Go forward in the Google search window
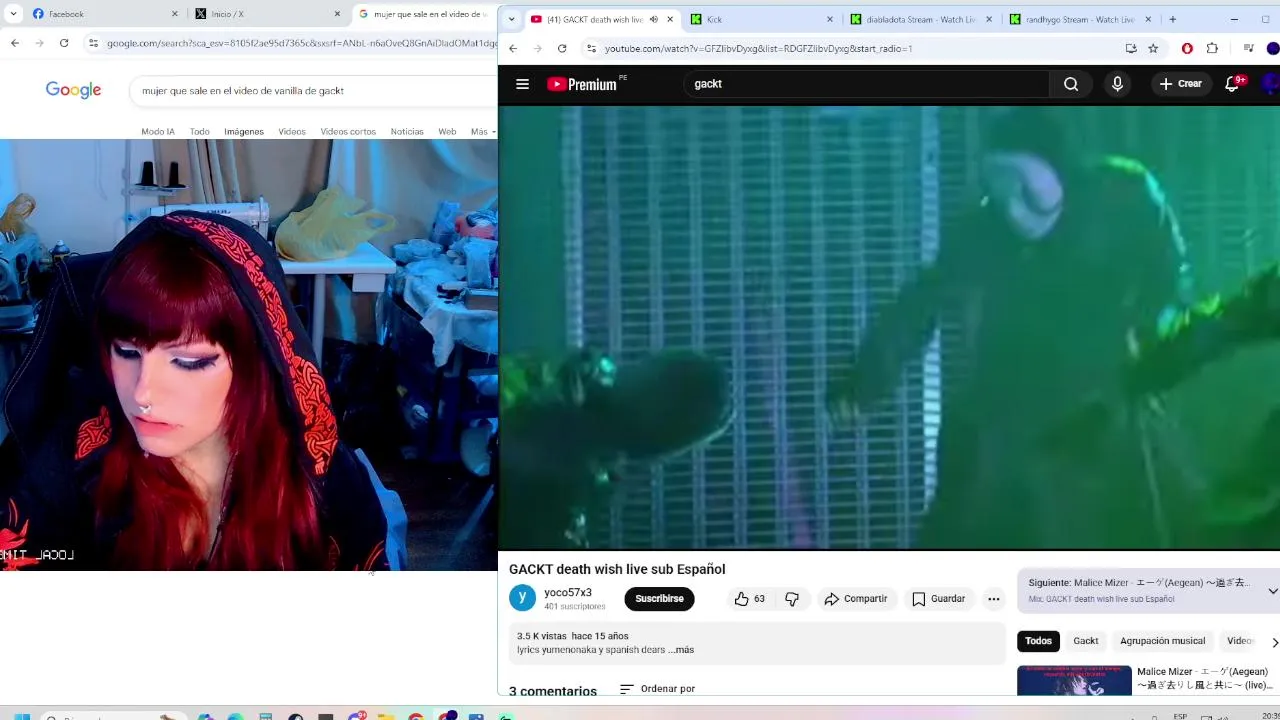 click(39, 43)
